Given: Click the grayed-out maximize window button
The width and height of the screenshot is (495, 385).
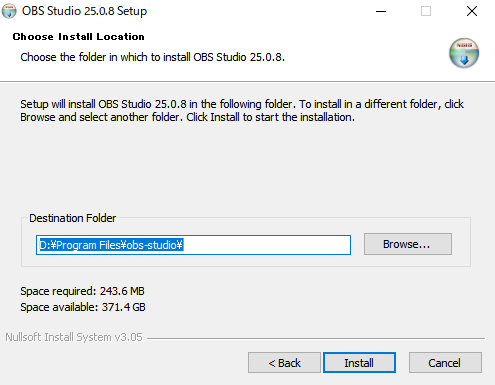Looking at the screenshot, I should click(426, 11).
